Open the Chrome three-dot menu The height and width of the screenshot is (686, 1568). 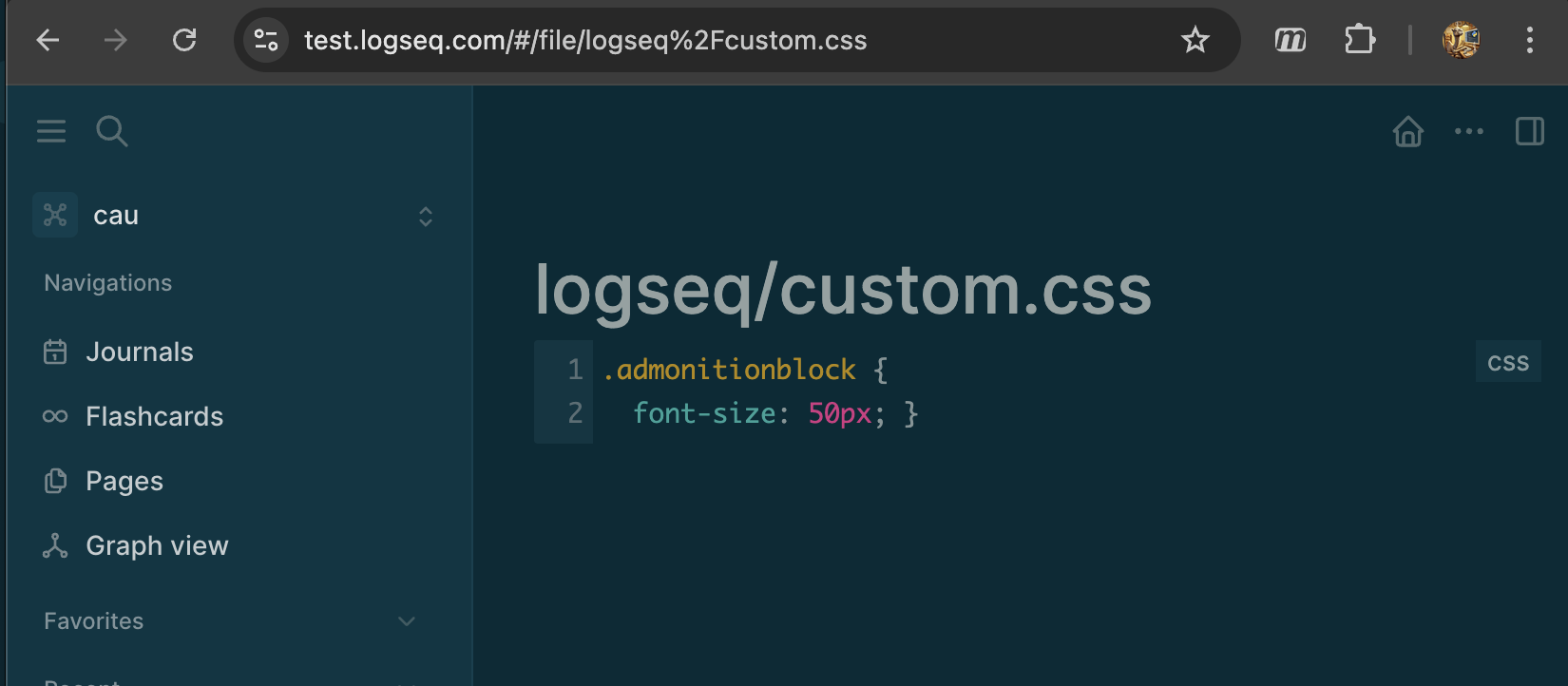(x=1529, y=40)
